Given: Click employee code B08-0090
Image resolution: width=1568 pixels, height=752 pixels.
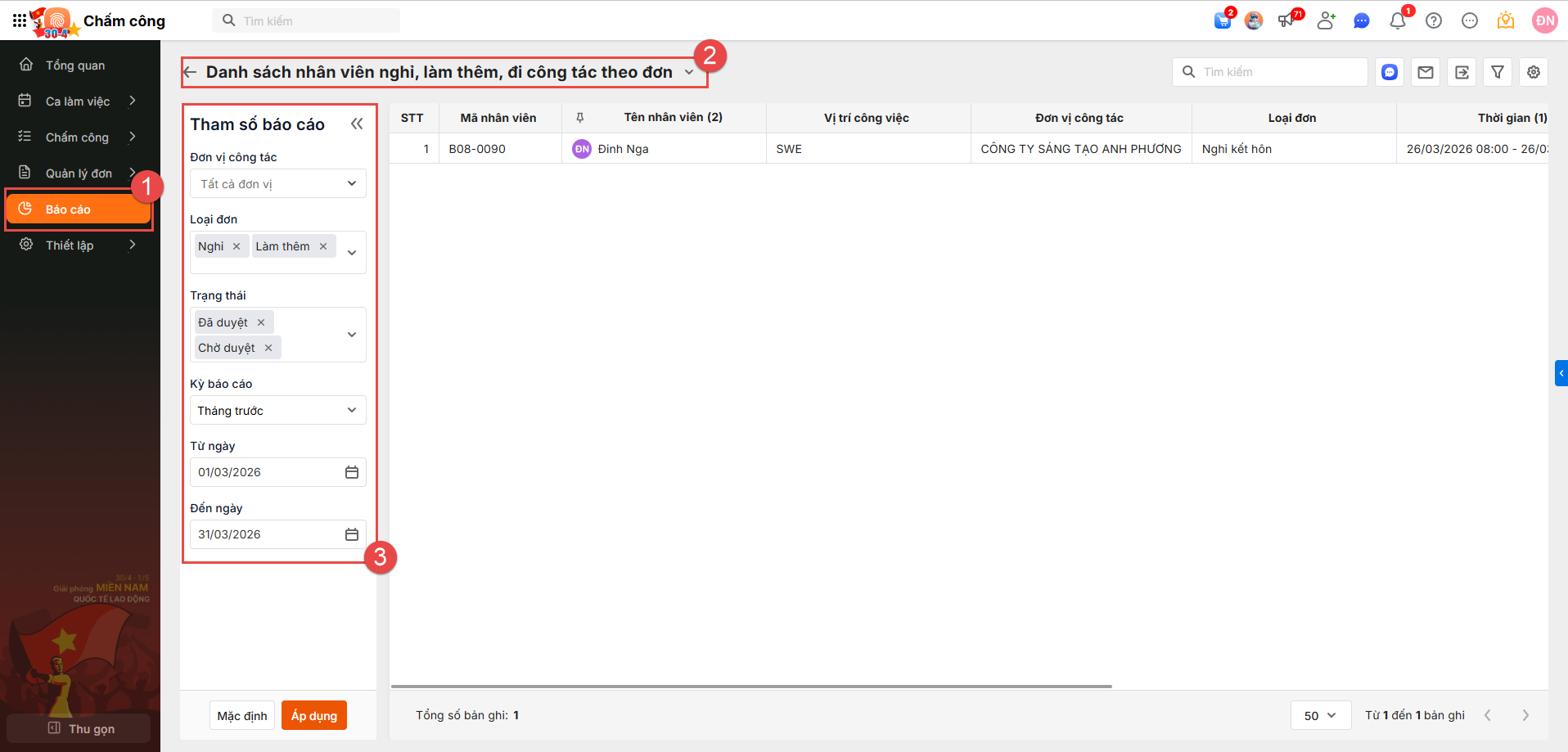Looking at the screenshot, I should (477, 149).
